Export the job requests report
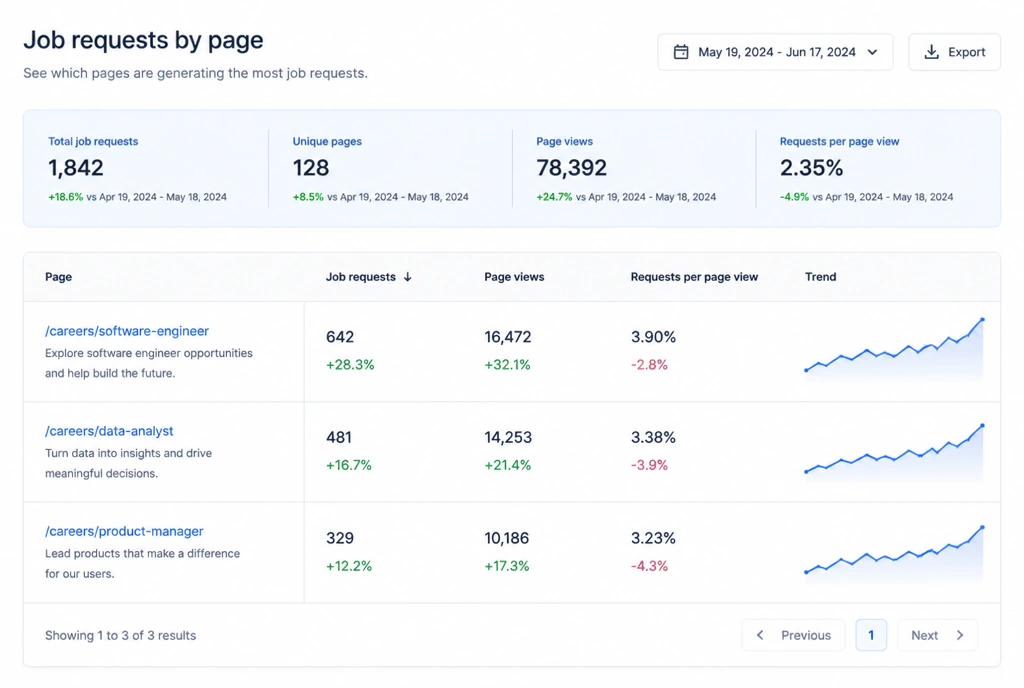Viewport: 1024px width, 688px height. click(x=954, y=52)
